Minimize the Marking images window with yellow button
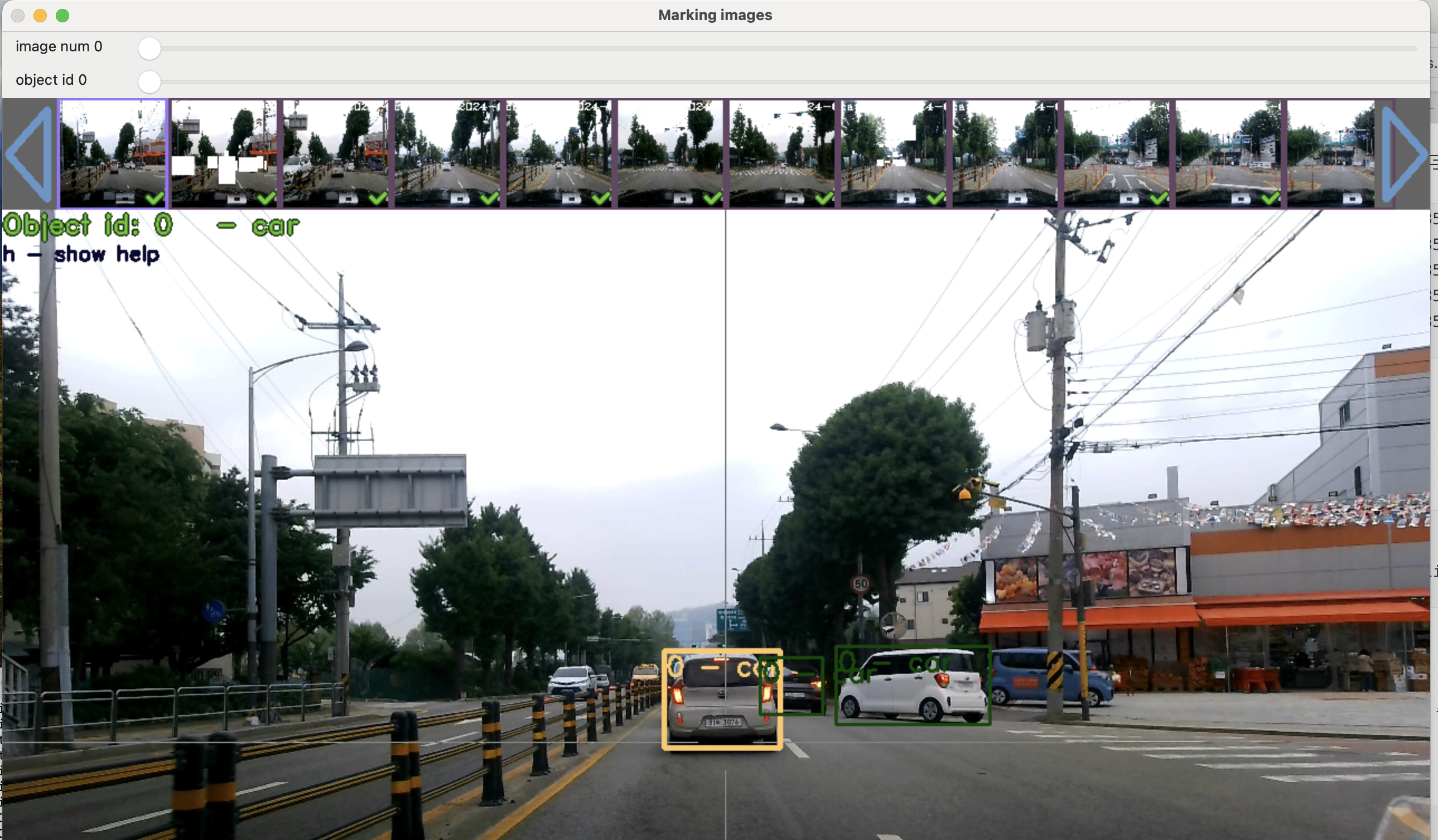This screenshot has height=840, width=1438. pos(40,16)
